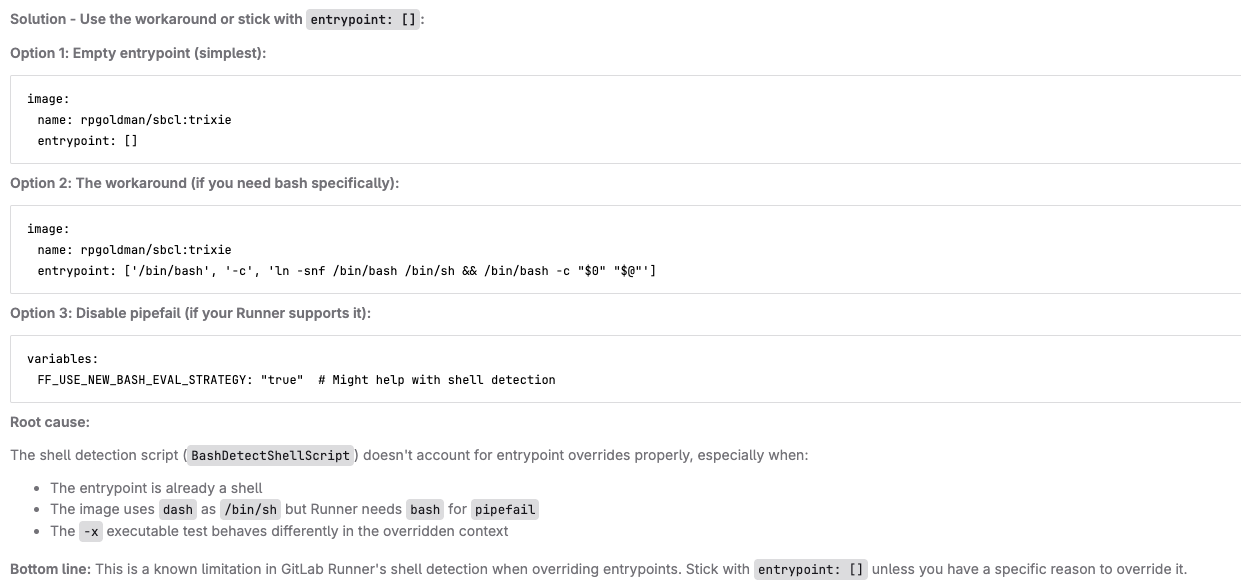Click the 'BashDetectShellScript' inline code
Viewport: 1241px width, 587px height.
pyautogui.click(x=271, y=455)
